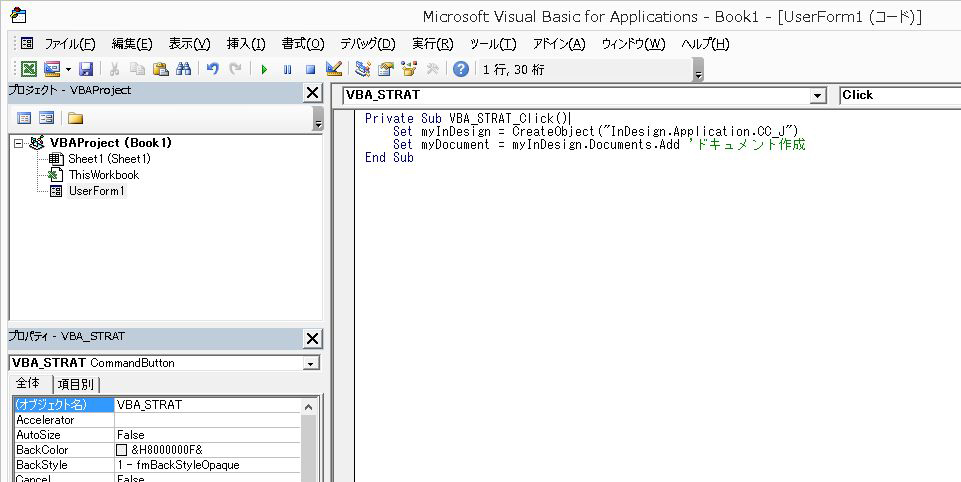Screen dimensions: 961x482
Task: Open the Object Browser icon
Action: point(409,69)
